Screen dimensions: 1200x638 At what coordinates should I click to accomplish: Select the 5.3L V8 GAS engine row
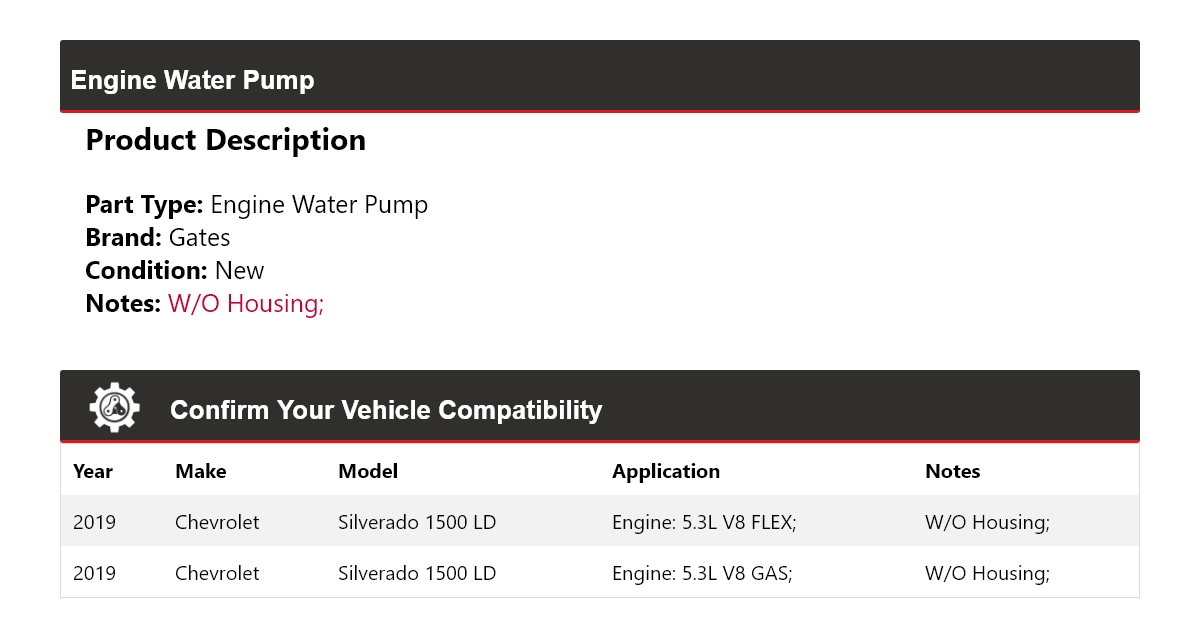point(600,572)
